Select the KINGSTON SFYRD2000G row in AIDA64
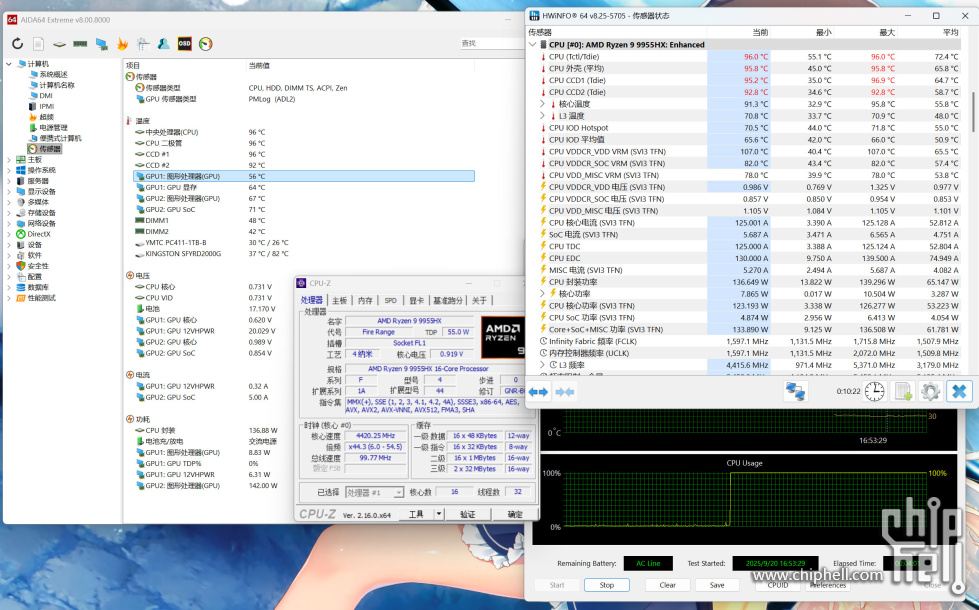The height and width of the screenshot is (610, 979). 303,253
